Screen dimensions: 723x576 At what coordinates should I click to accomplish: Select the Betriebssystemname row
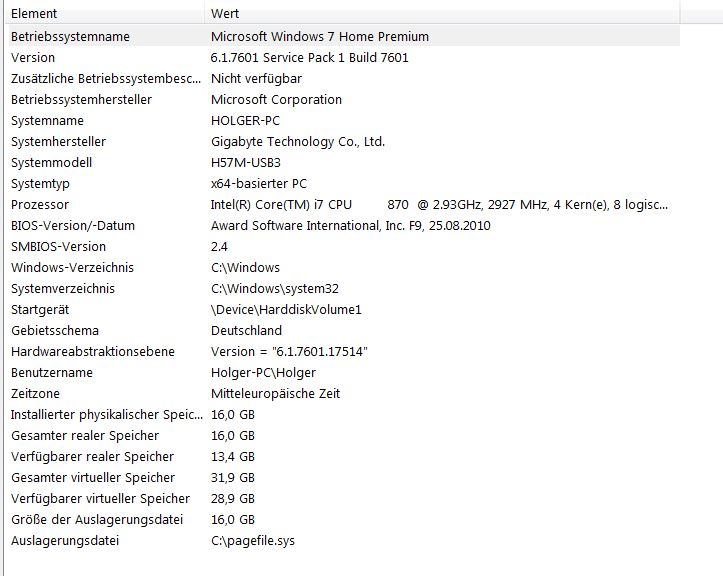(70, 37)
